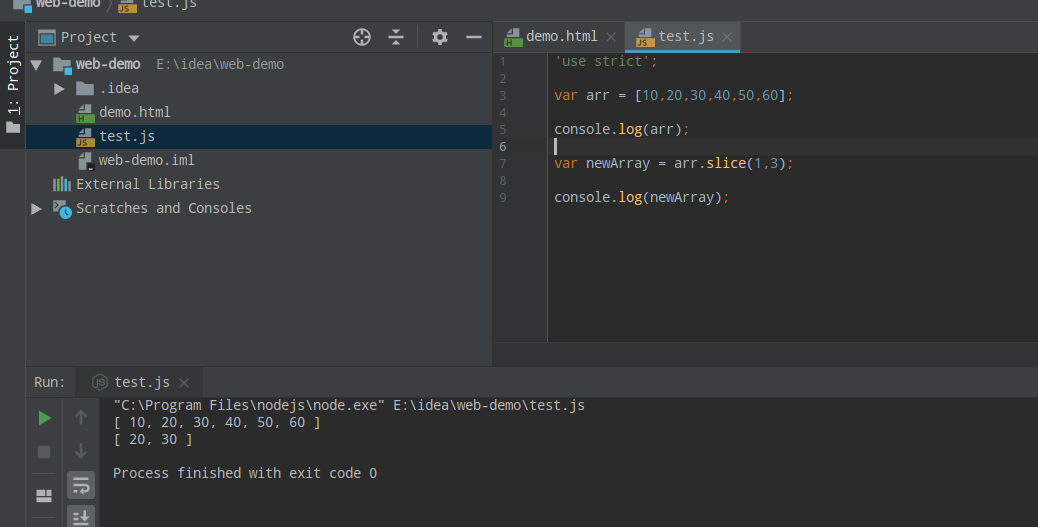Click the locate/scroll from source crosshair icon
1038x527 pixels.
click(x=362, y=37)
